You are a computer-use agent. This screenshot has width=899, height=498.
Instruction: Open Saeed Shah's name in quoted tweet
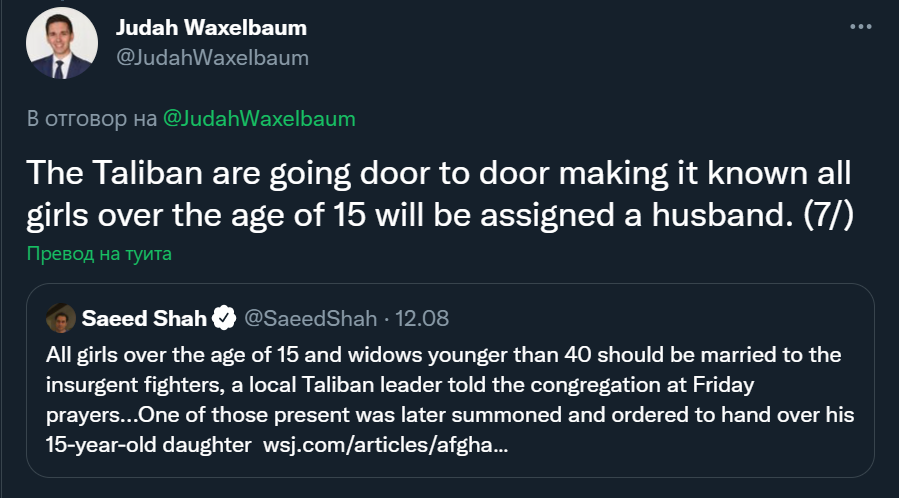coord(144,318)
